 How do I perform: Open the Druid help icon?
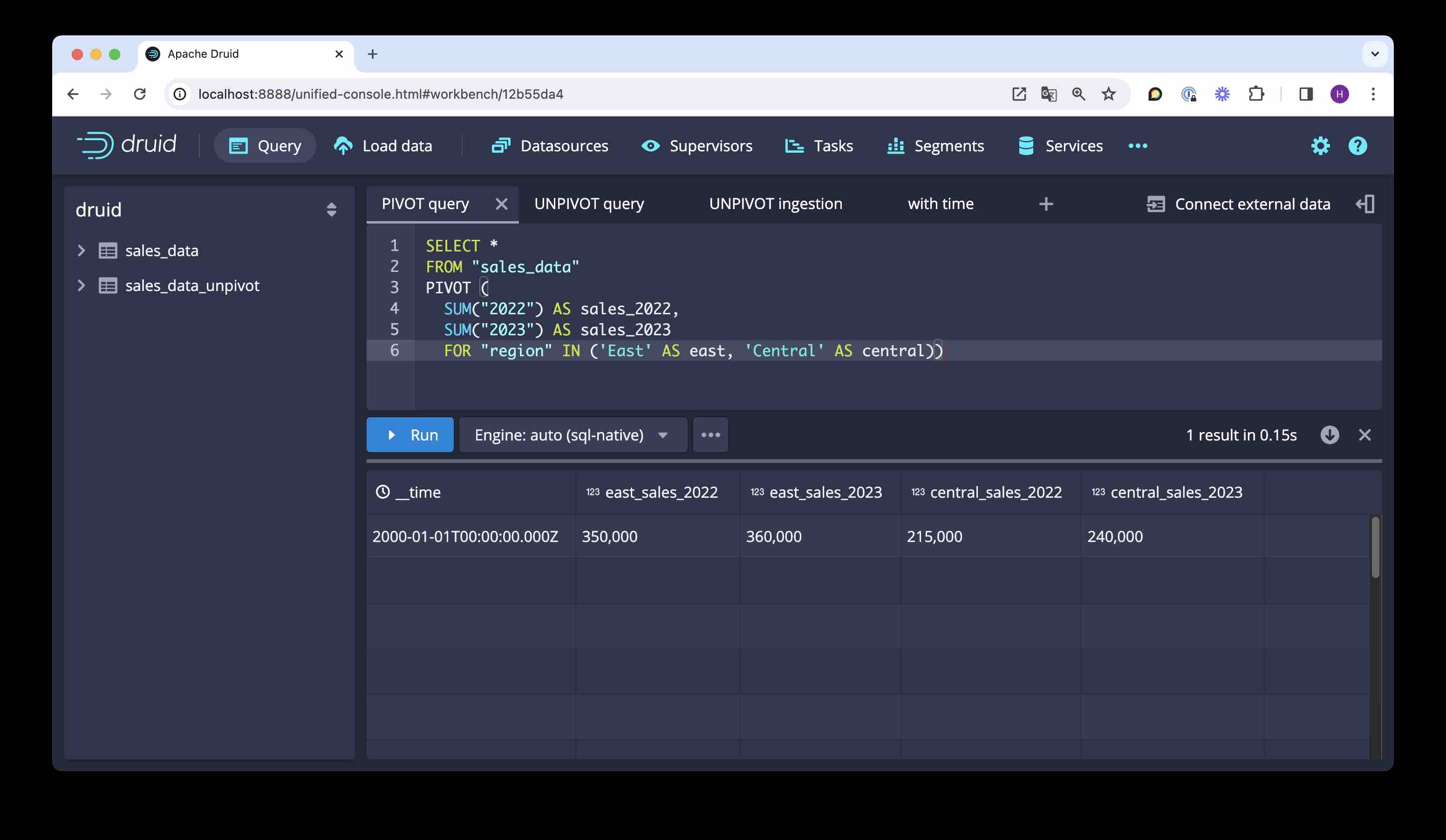[1357, 146]
